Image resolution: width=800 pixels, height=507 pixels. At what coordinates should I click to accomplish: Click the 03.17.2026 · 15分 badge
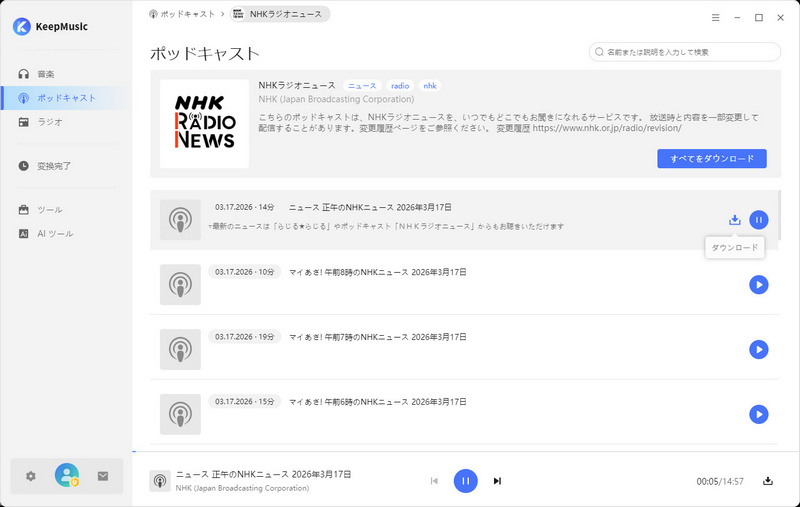click(244, 401)
